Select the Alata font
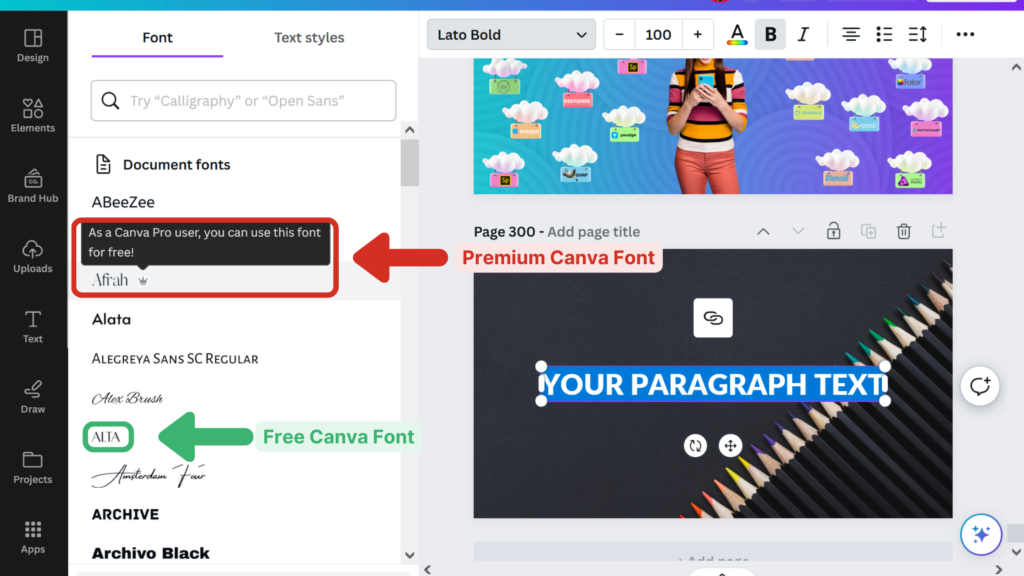1024x576 pixels. coord(111,319)
